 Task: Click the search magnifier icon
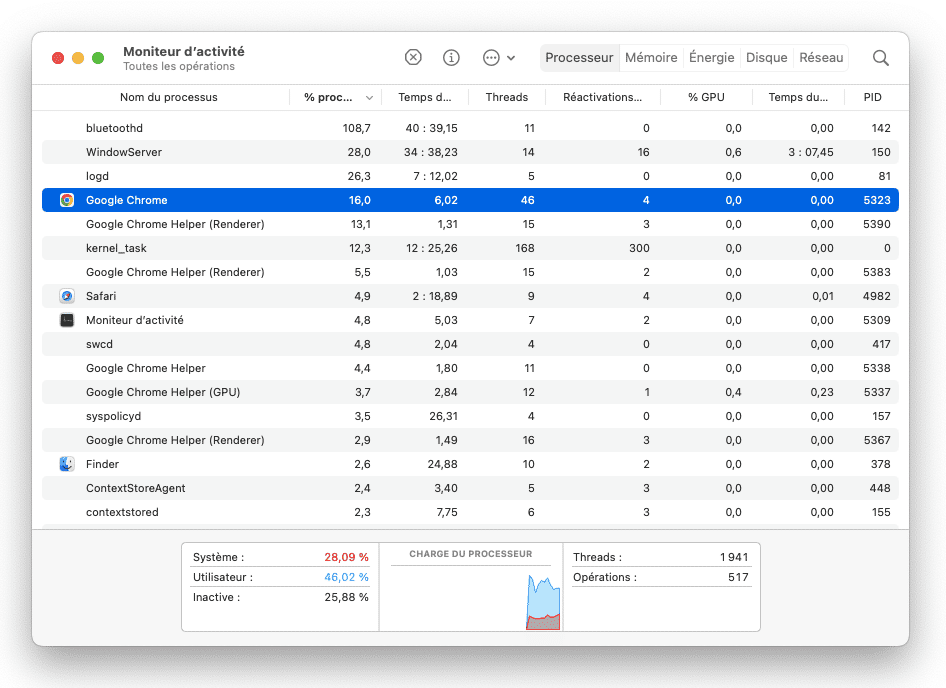click(881, 58)
